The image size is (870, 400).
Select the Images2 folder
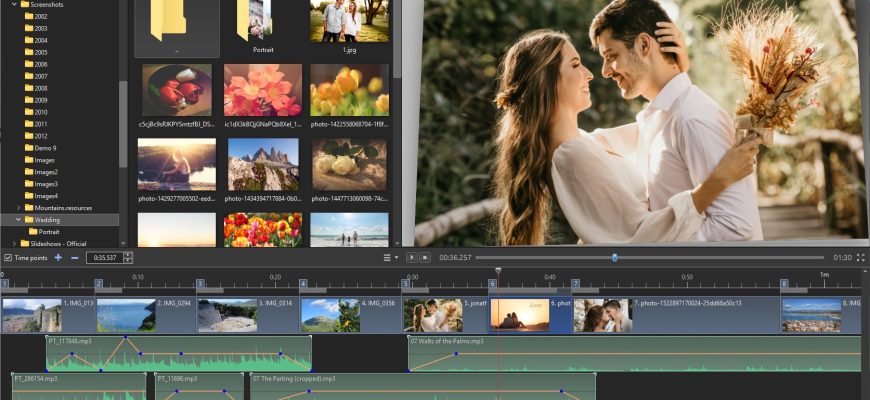(41, 172)
